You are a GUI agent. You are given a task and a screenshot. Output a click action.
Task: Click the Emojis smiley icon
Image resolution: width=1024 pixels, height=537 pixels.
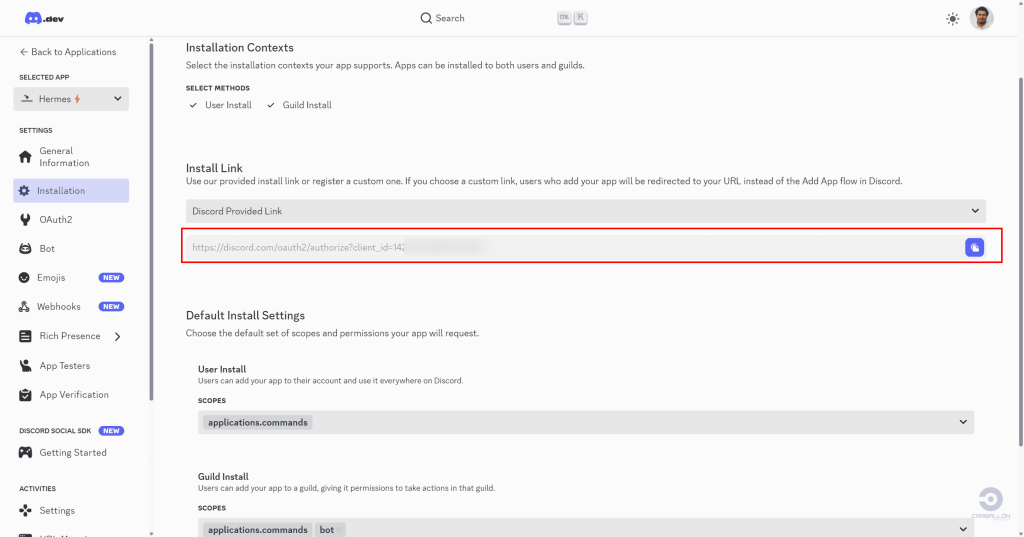26,277
